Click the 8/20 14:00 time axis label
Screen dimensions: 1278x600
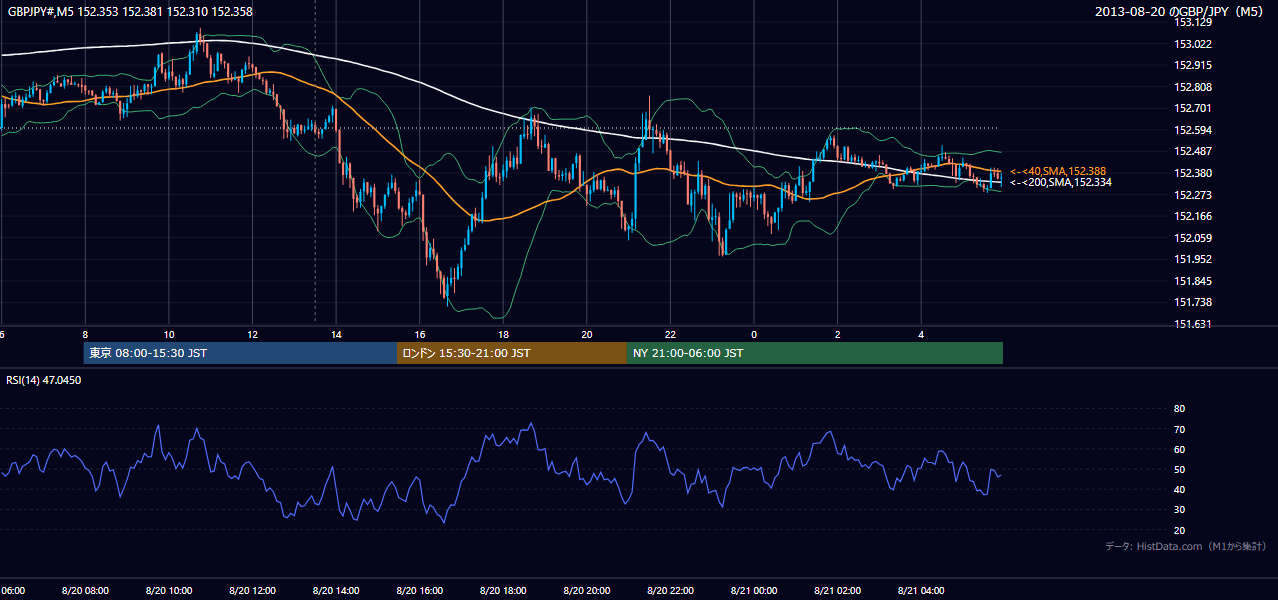[336, 591]
